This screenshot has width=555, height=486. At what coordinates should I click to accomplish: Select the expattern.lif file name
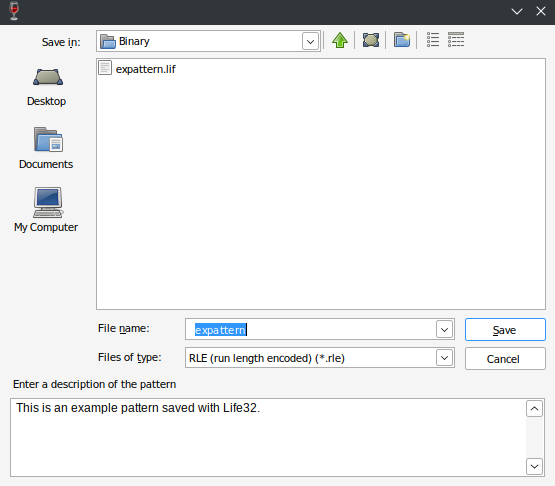145,69
